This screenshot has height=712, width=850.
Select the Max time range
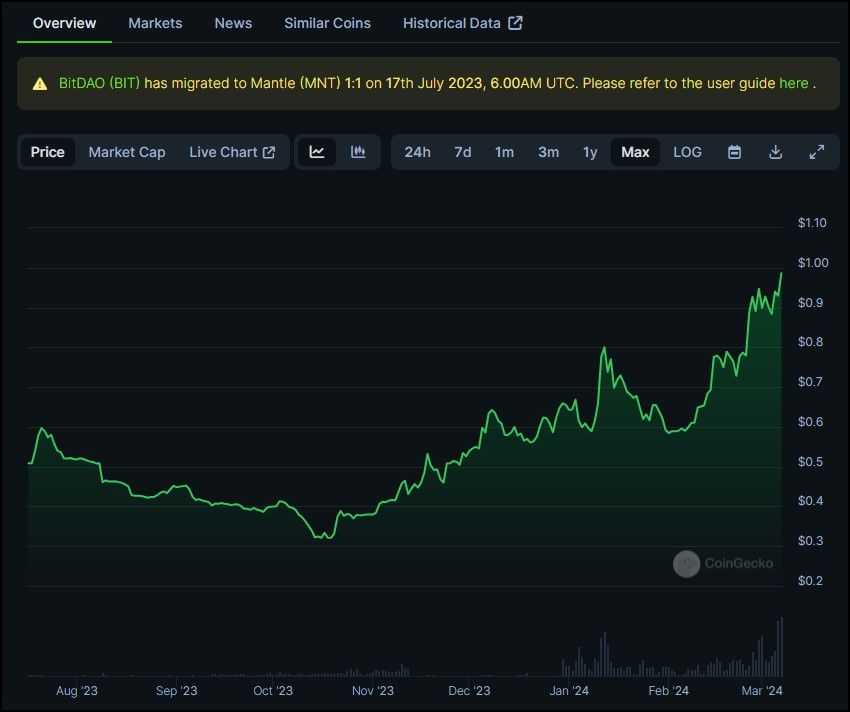pyautogui.click(x=635, y=151)
